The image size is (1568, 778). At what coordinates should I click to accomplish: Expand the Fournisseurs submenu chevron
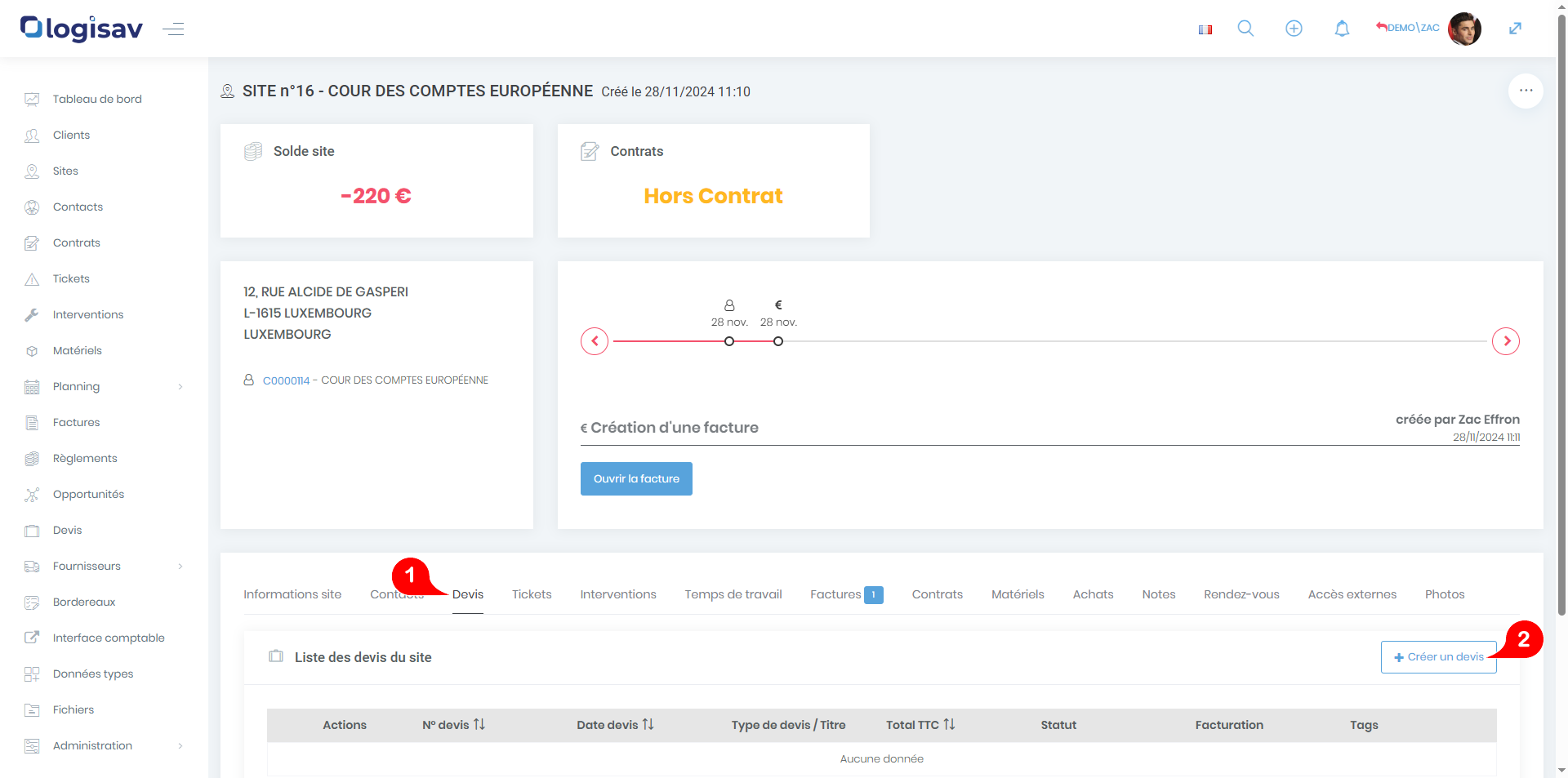[180, 567]
